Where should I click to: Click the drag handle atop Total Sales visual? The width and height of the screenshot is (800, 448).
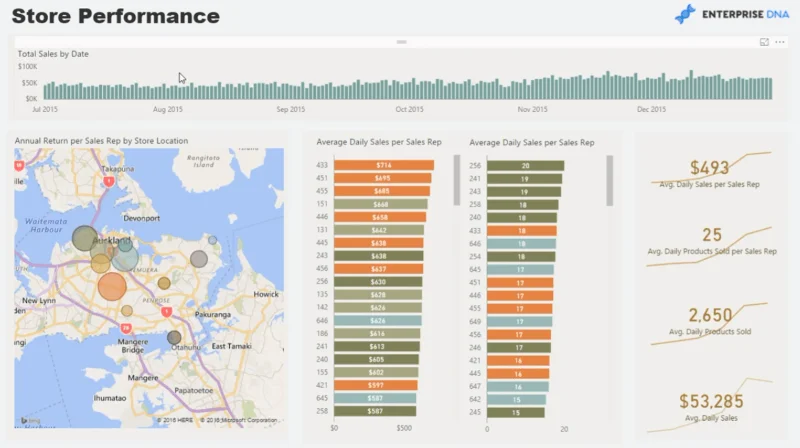402,42
